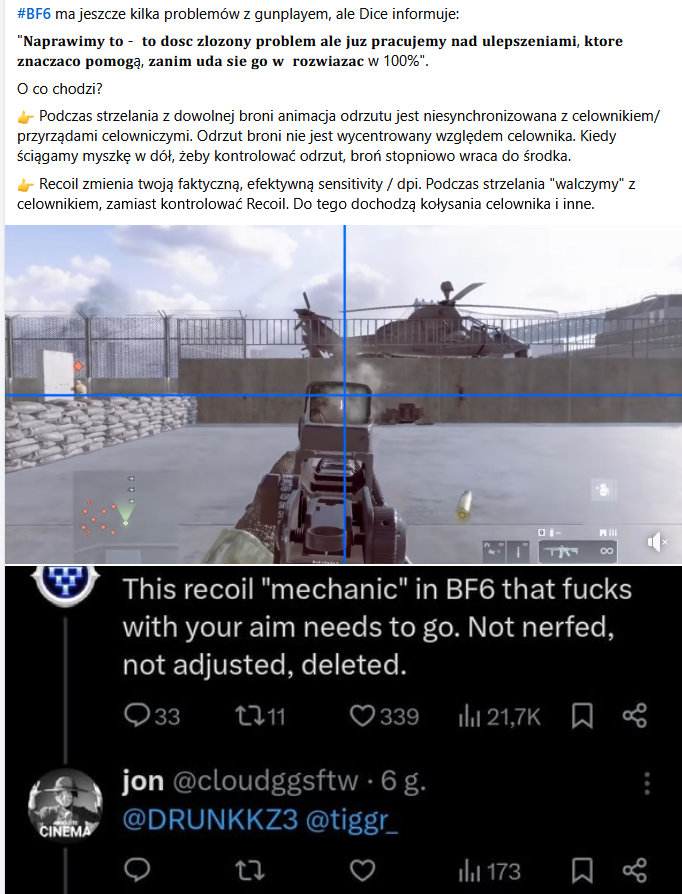Like the tweet with 339 likes

384,716
